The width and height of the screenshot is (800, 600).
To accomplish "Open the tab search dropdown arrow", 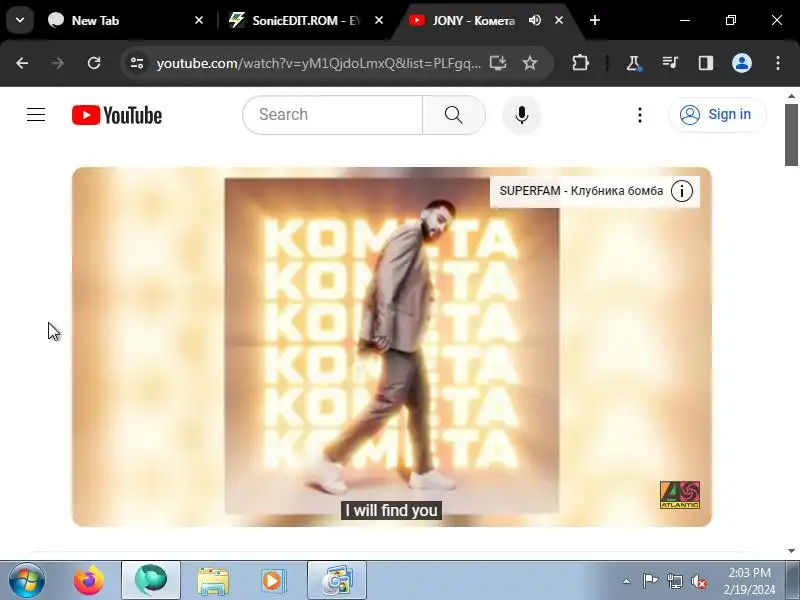I will 20,20.
